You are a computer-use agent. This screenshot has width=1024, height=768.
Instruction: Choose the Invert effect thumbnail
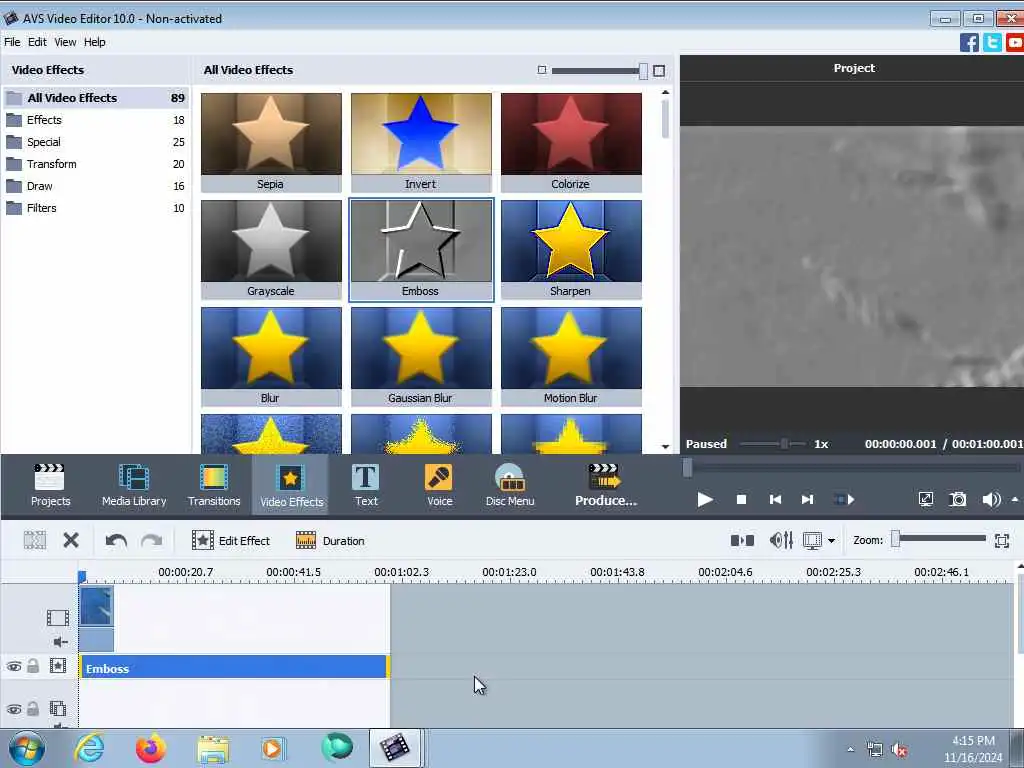coord(421,142)
